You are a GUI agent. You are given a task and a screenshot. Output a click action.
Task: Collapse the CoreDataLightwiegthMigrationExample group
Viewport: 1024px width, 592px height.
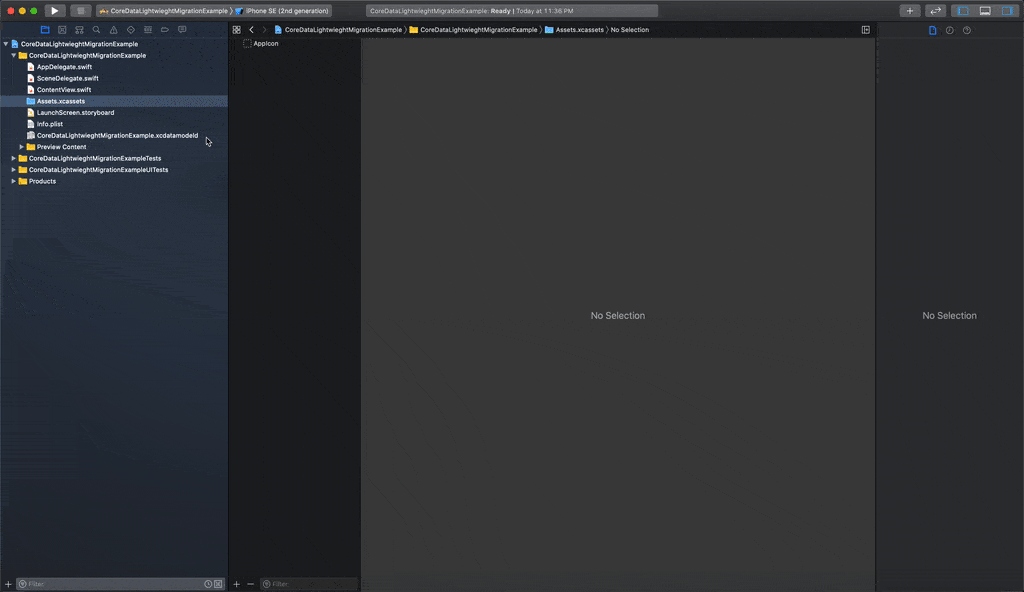click(12, 55)
